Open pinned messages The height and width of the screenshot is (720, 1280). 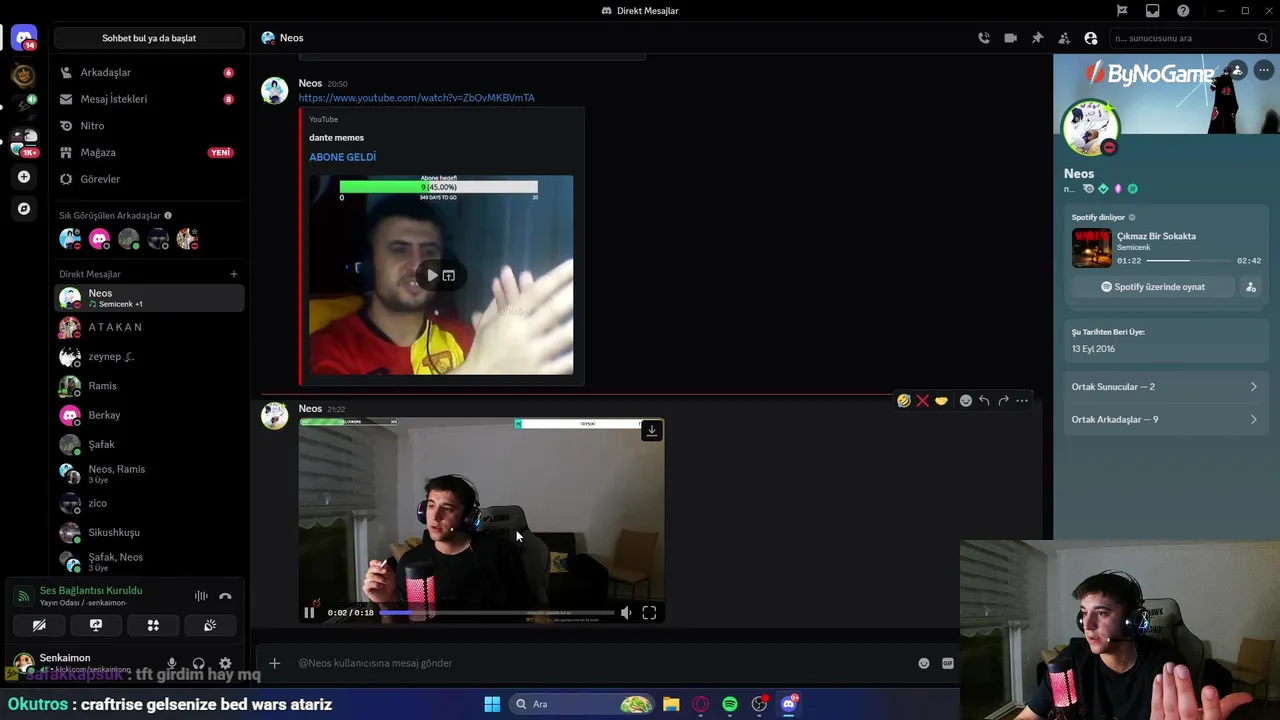(x=1037, y=38)
